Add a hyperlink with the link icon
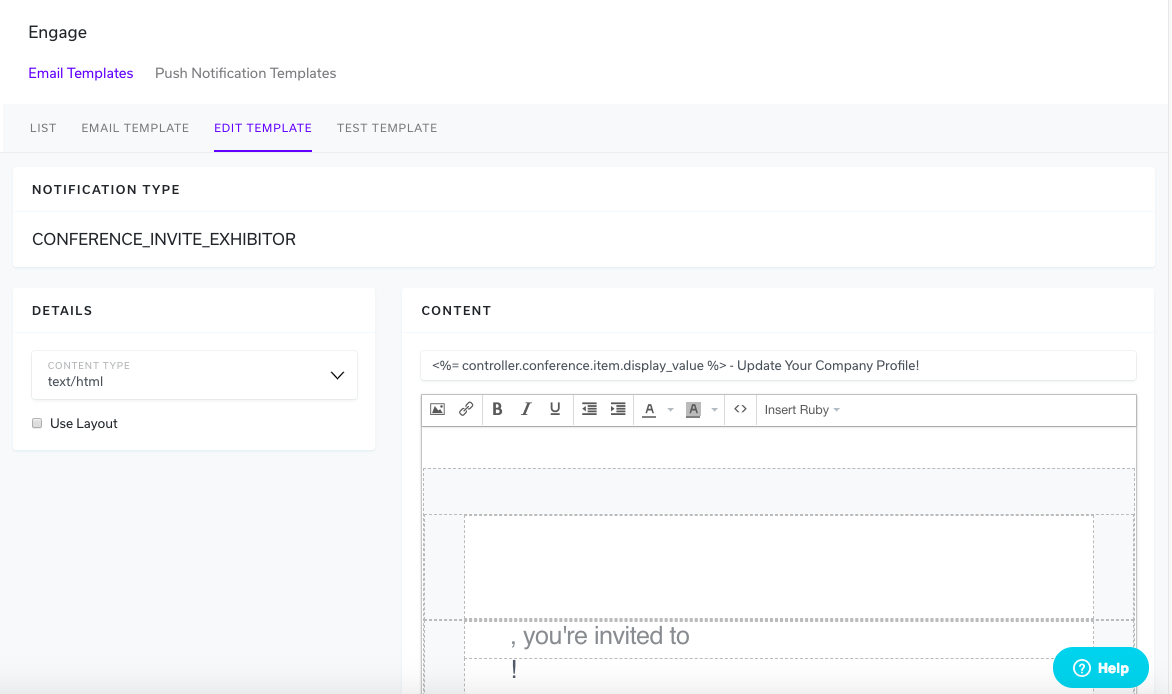The image size is (1172, 694). (466, 409)
